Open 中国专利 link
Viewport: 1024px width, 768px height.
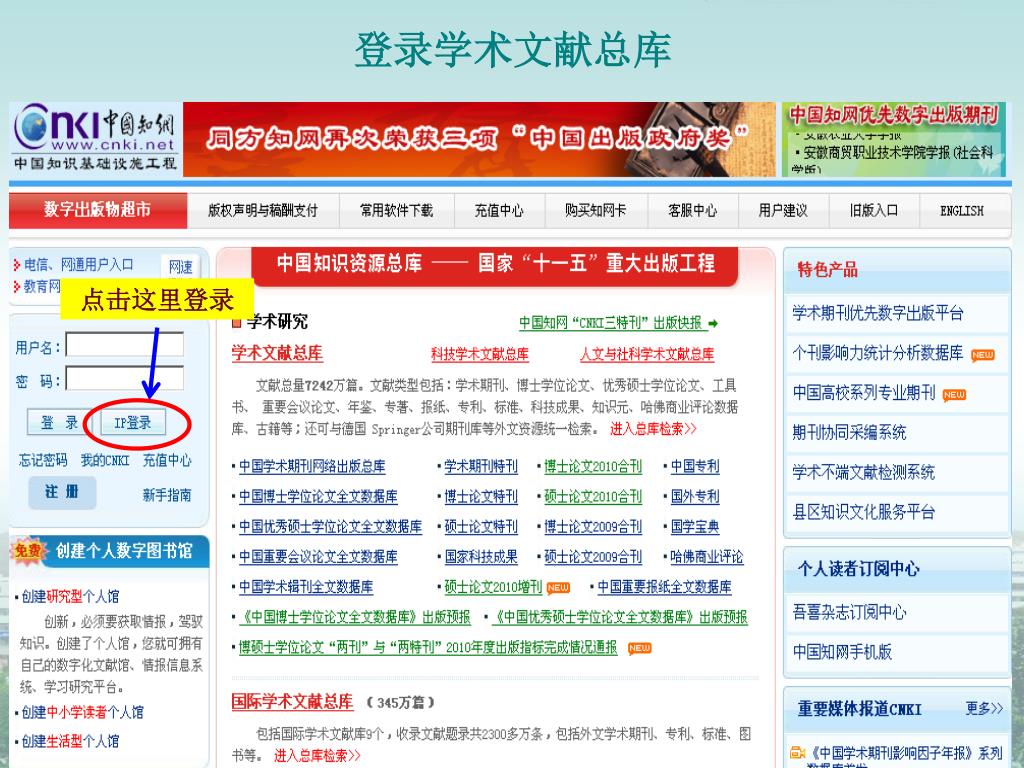(695, 466)
